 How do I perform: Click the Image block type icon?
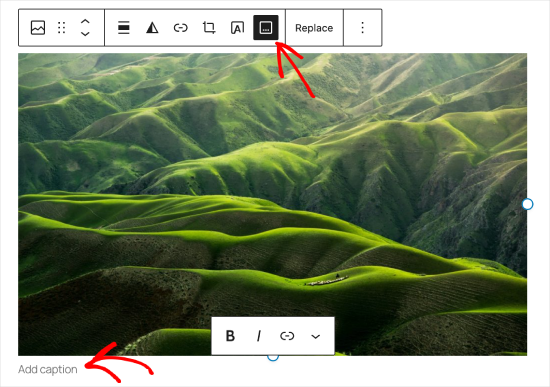coord(38,28)
